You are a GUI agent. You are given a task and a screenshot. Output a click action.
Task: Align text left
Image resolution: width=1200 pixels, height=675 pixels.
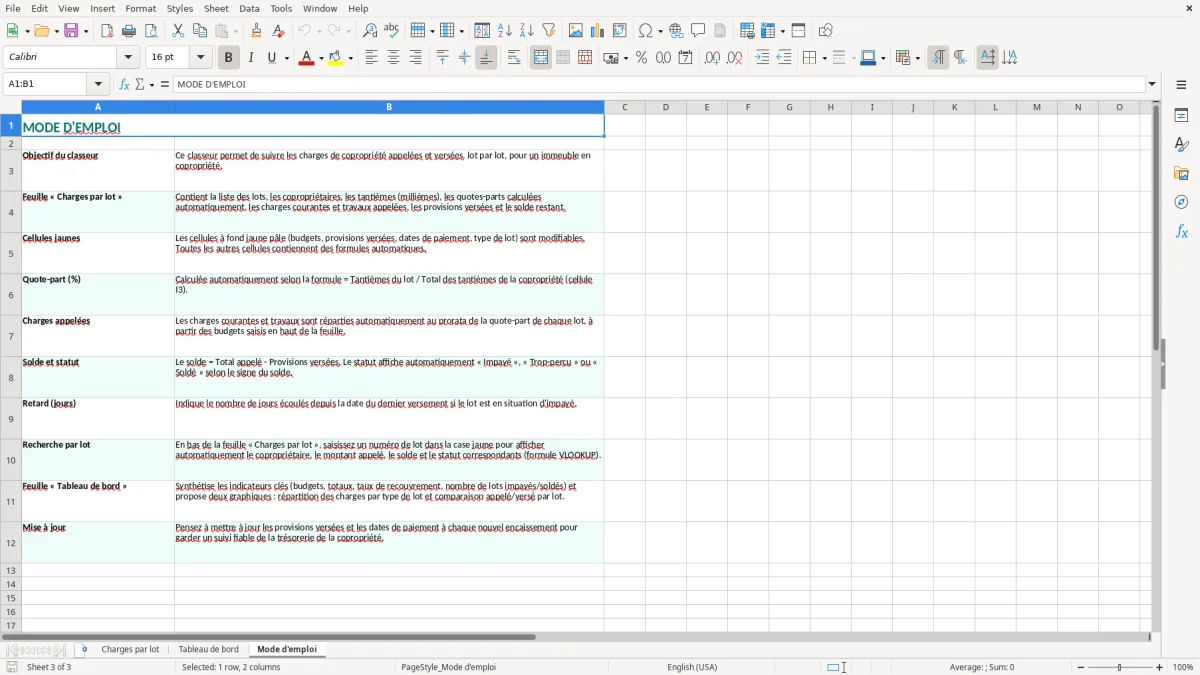click(371, 58)
